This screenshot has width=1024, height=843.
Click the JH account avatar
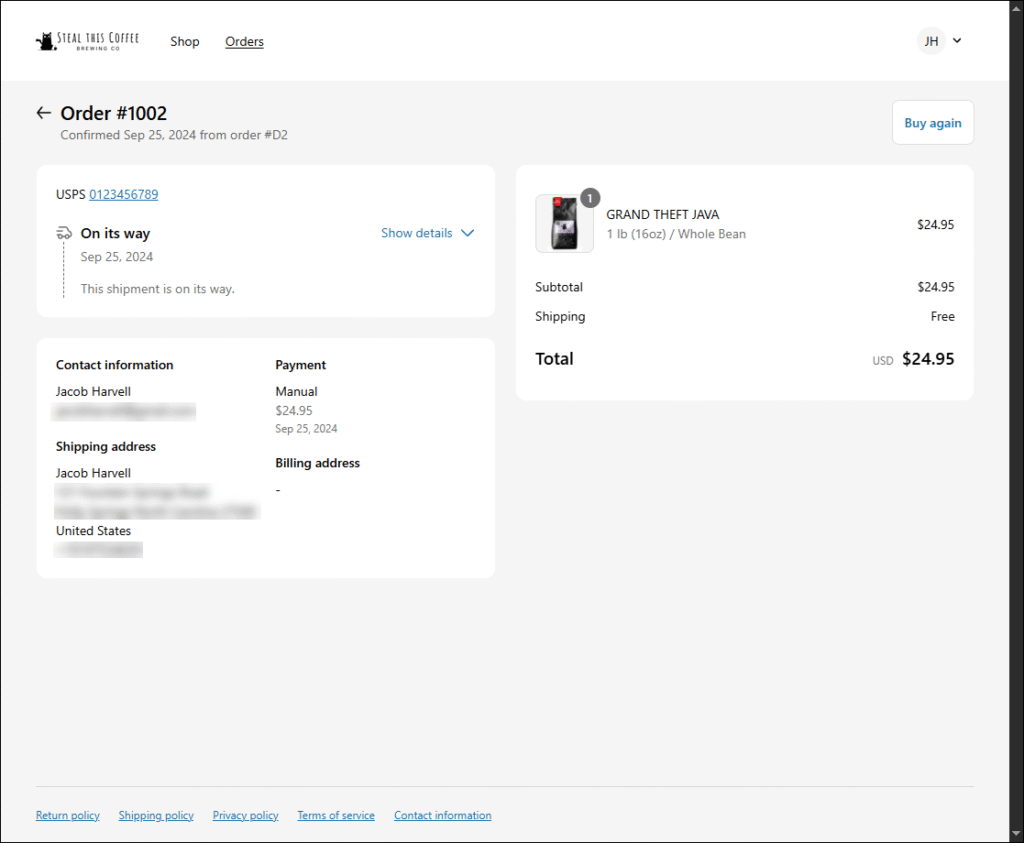(931, 41)
